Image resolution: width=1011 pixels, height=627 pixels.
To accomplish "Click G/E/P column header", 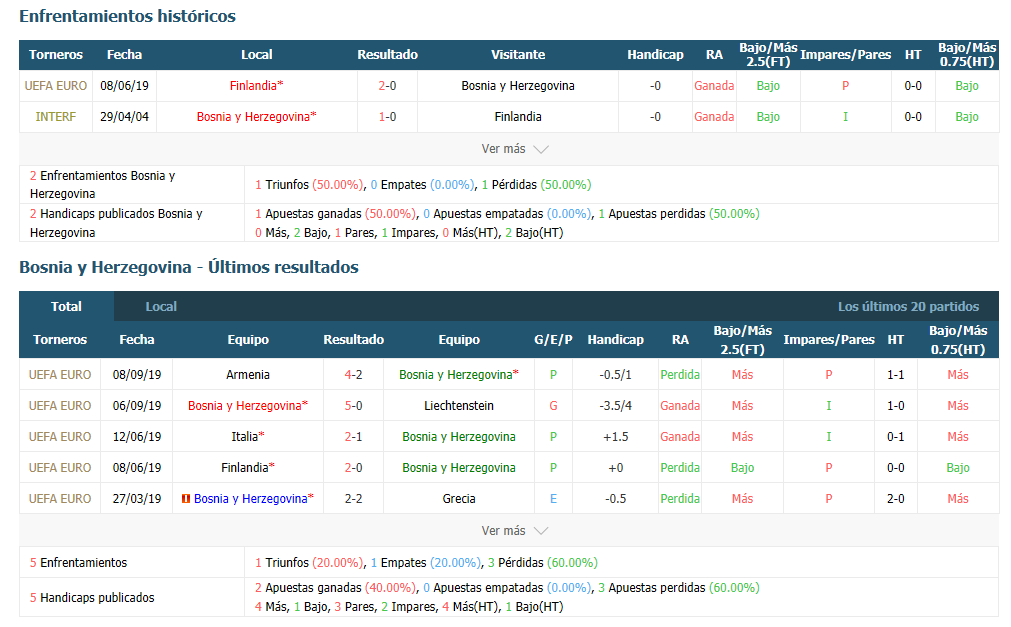I will pos(553,340).
